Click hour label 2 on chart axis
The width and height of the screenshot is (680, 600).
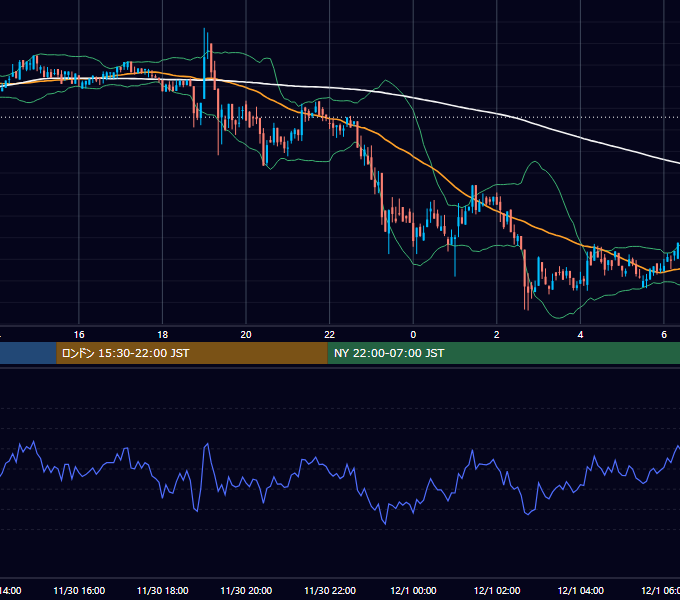tap(497, 335)
